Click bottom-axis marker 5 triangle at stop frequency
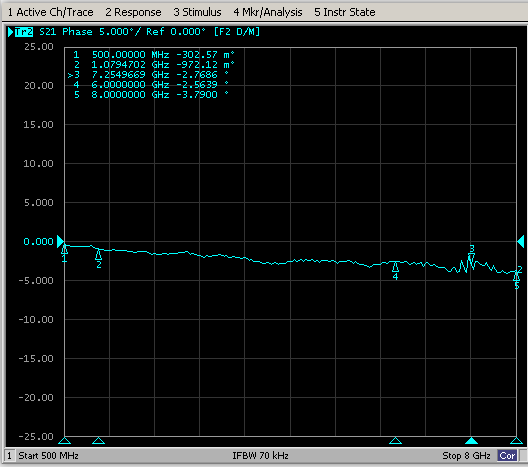The image size is (528, 467). 516,440
